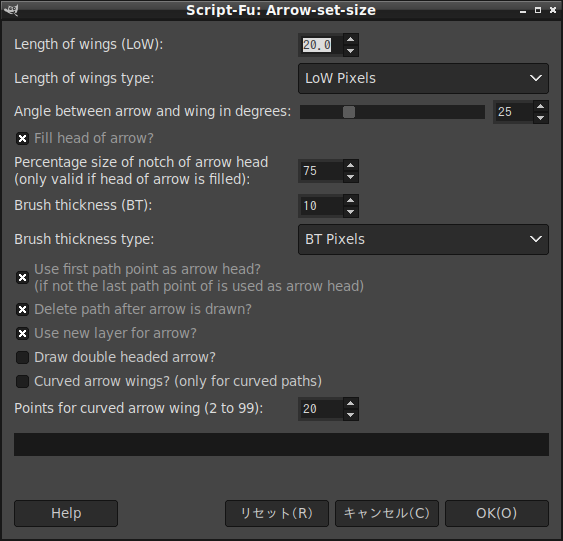The image size is (563, 541).
Task: Toggle Use first path point as arrow head
Action: pos(22,278)
